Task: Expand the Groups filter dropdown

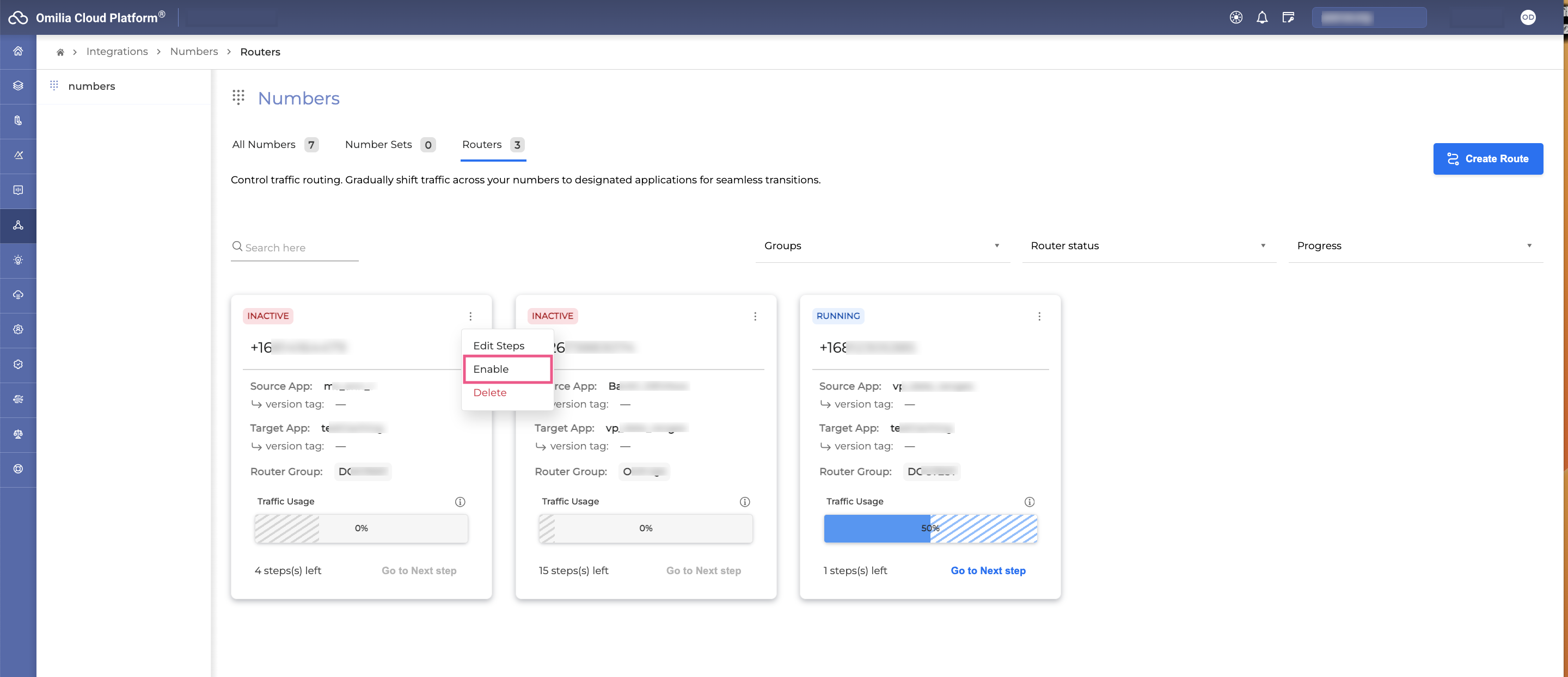Action: 882,246
